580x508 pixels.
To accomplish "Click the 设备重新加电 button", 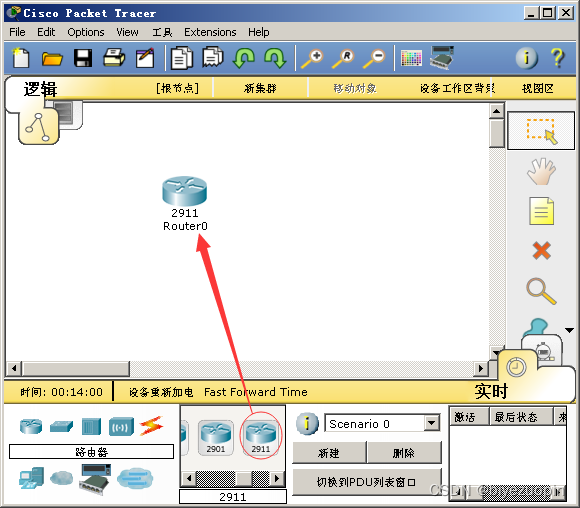I will point(161,392).
